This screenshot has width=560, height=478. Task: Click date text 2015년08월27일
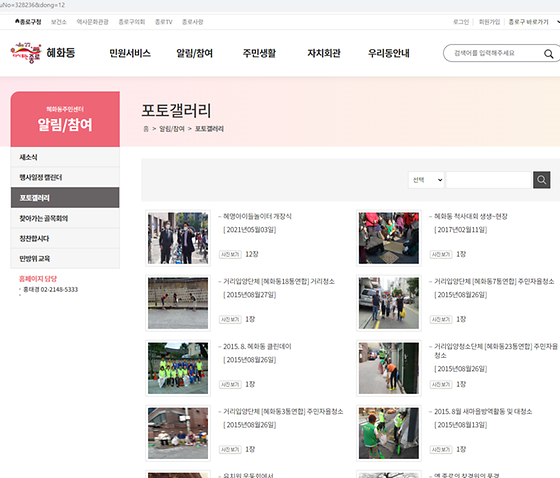pyautogui.click(x=250, y=295)
